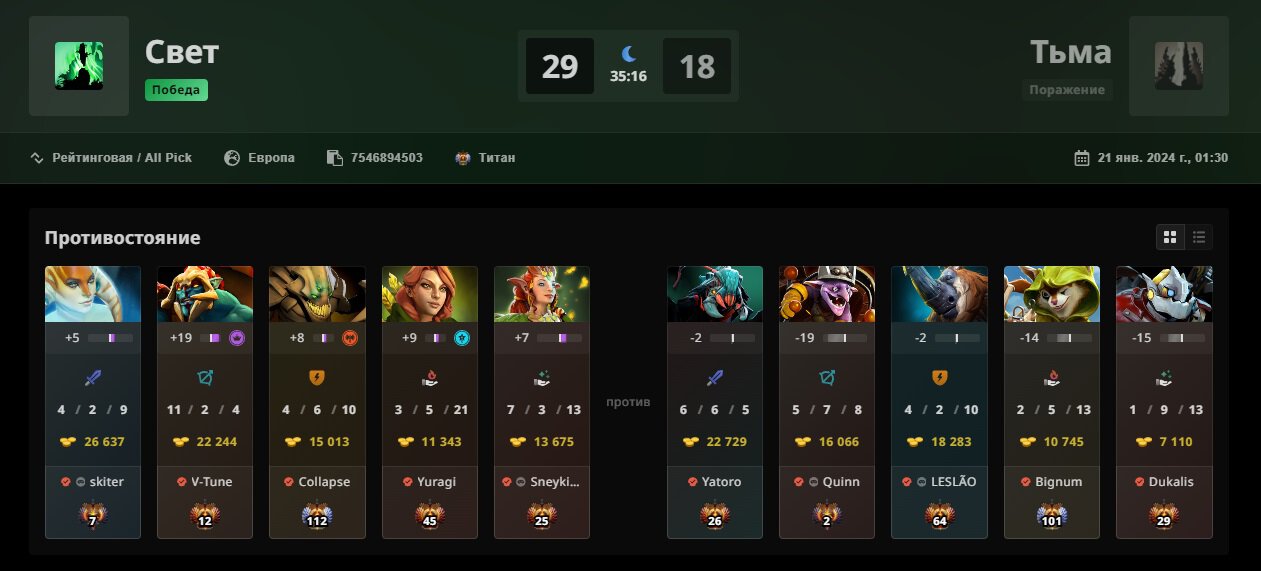Screen dimensions: 1261x571
Task: Open player profile link V-Tune
Action: (211, 481)
